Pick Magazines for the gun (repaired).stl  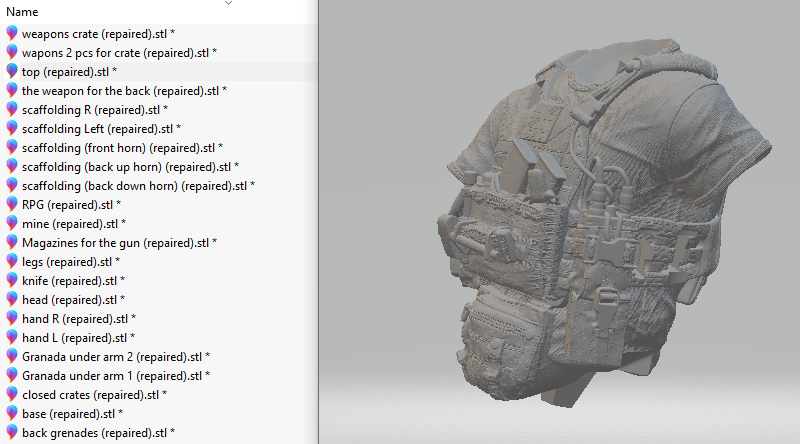pyautogui.click(x=119, y=242)
